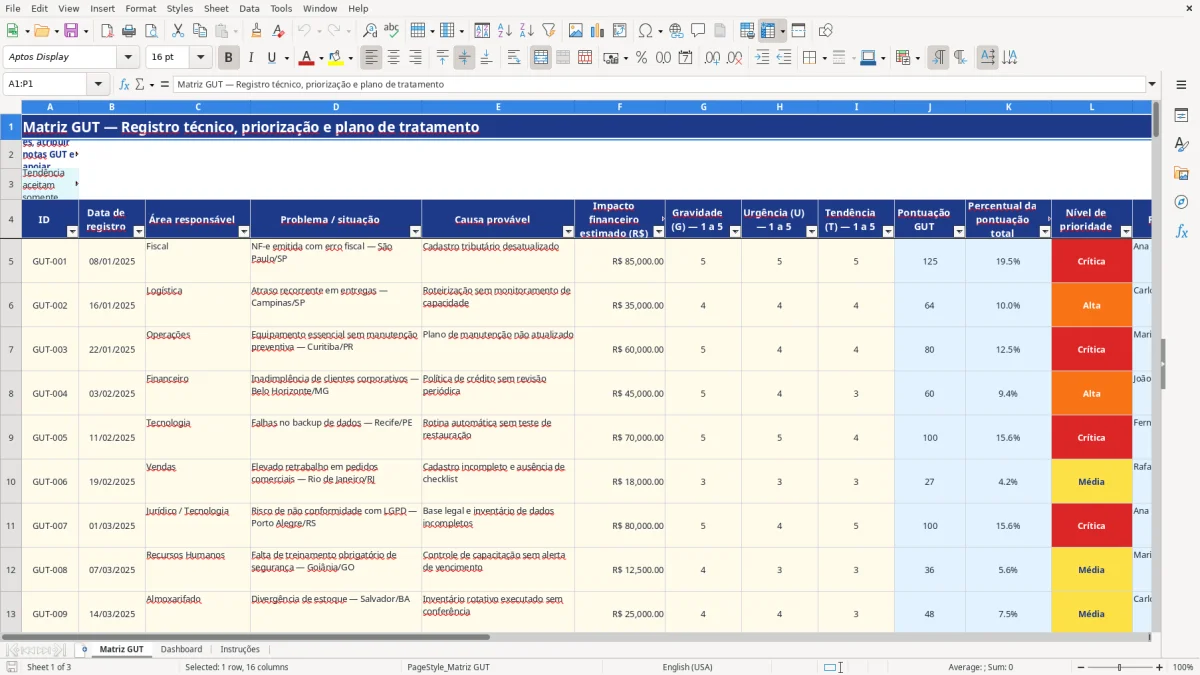The width and height of the screenshot is (1200, 675).
Task: Define the print area
Action: point(747,31)
